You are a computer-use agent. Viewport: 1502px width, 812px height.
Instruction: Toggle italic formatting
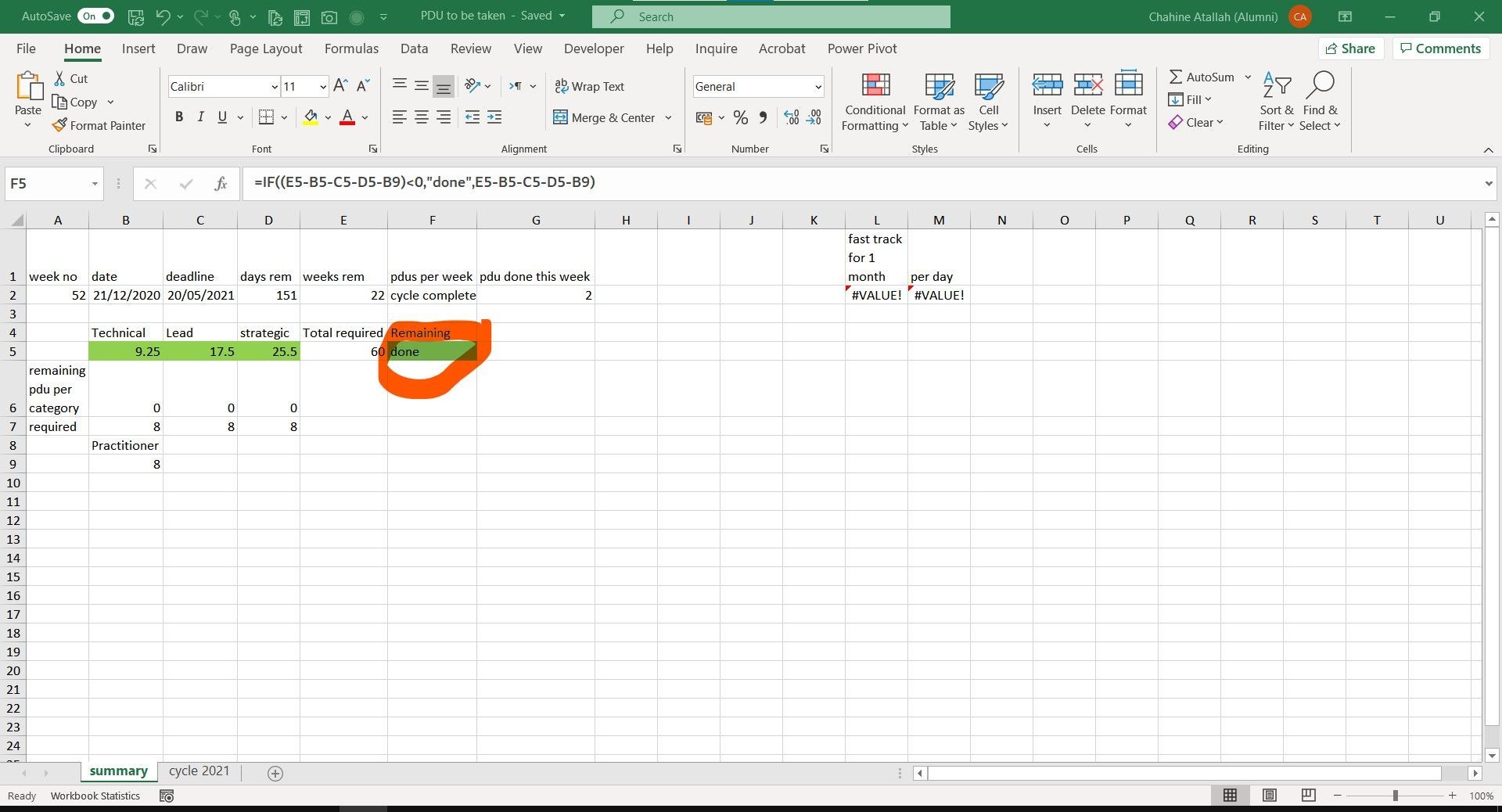point(200,117)
